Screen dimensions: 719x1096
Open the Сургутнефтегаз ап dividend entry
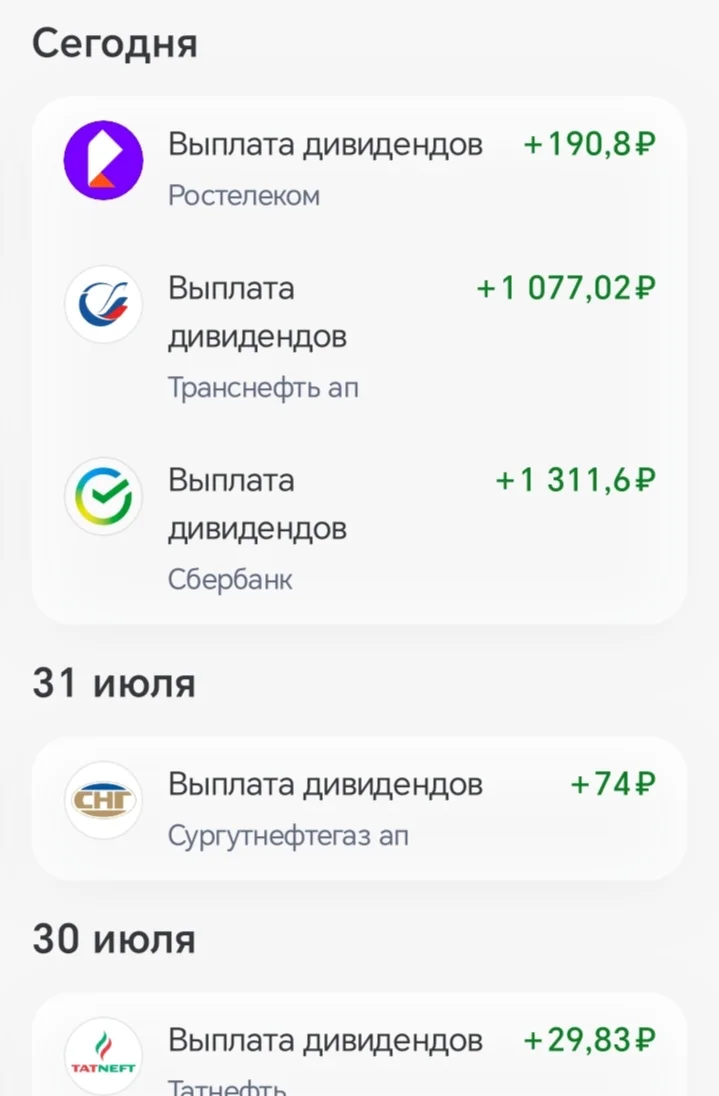click(x=359, y=809)
